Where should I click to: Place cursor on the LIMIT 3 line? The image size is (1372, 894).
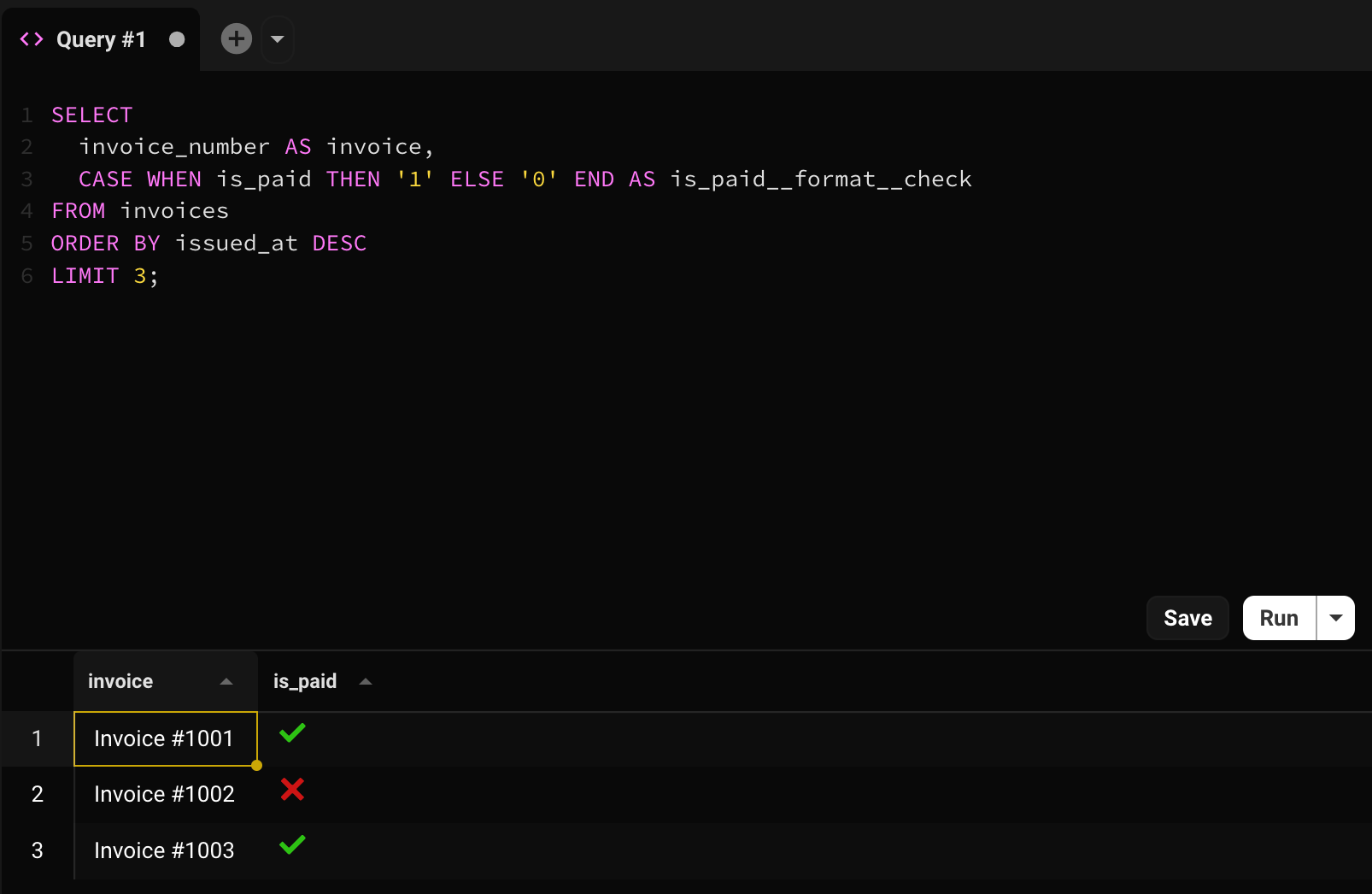tap(104, 276)
